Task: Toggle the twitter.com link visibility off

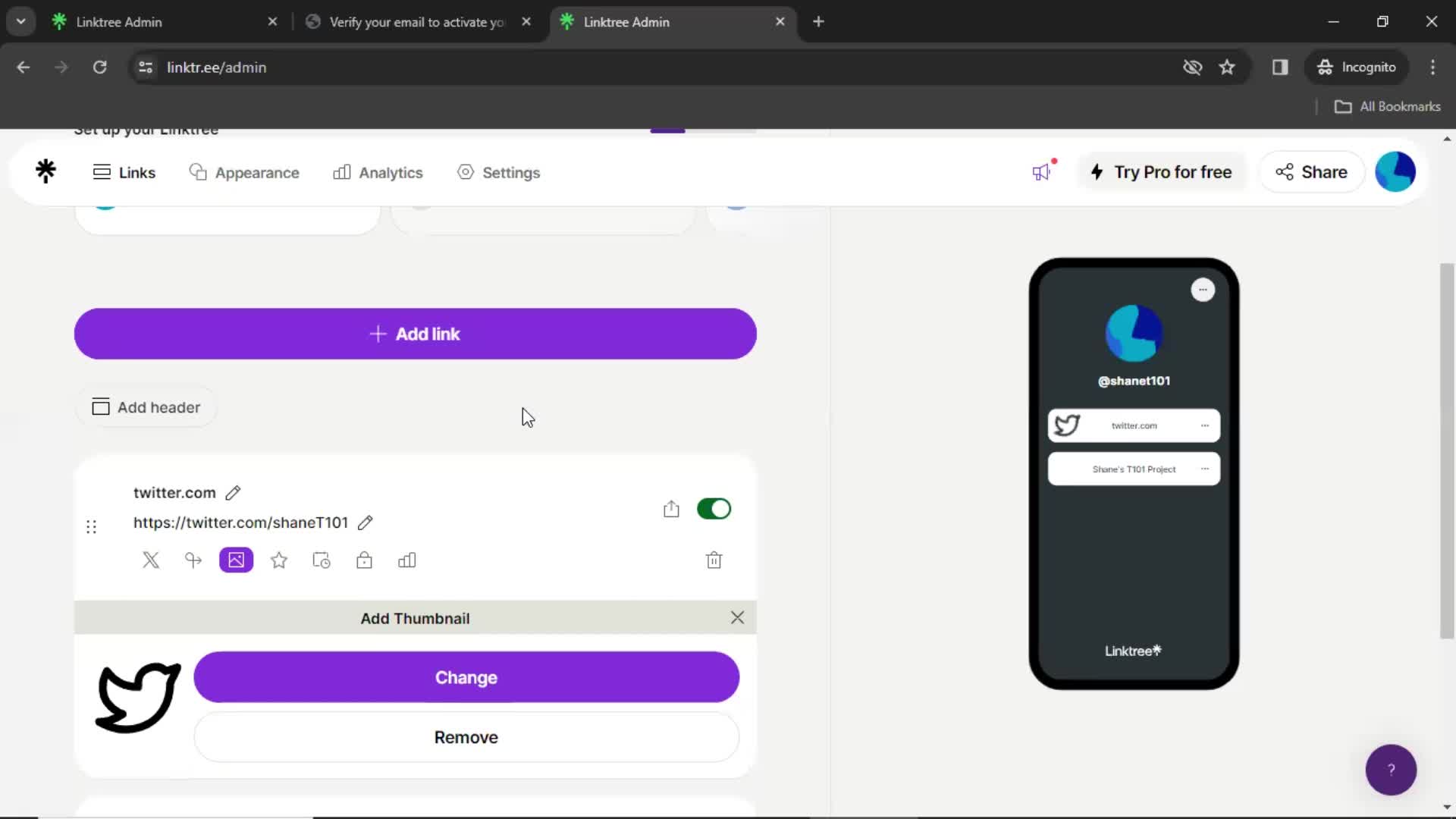Action: point(714,509)
